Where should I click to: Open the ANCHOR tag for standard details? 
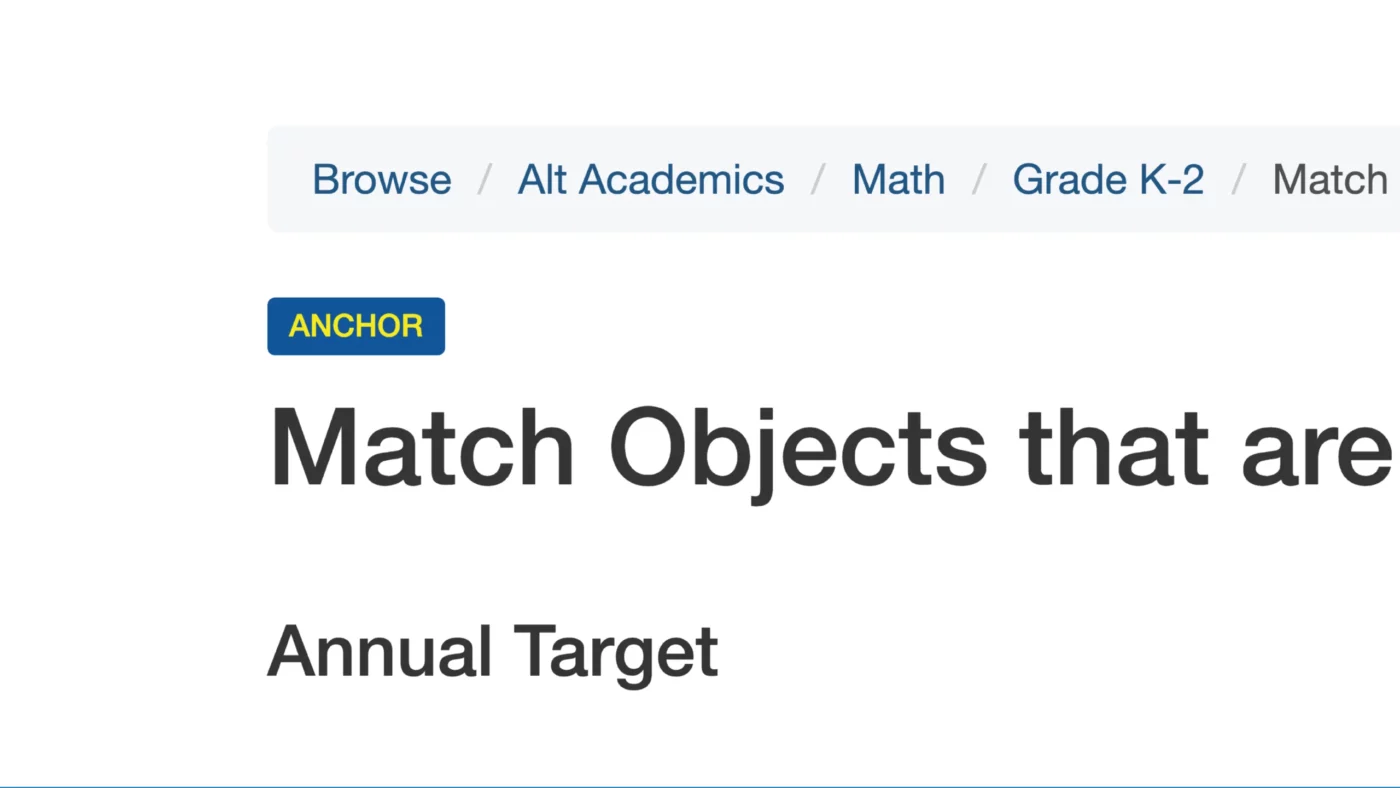pyautogui.click(x=355, y=326)
